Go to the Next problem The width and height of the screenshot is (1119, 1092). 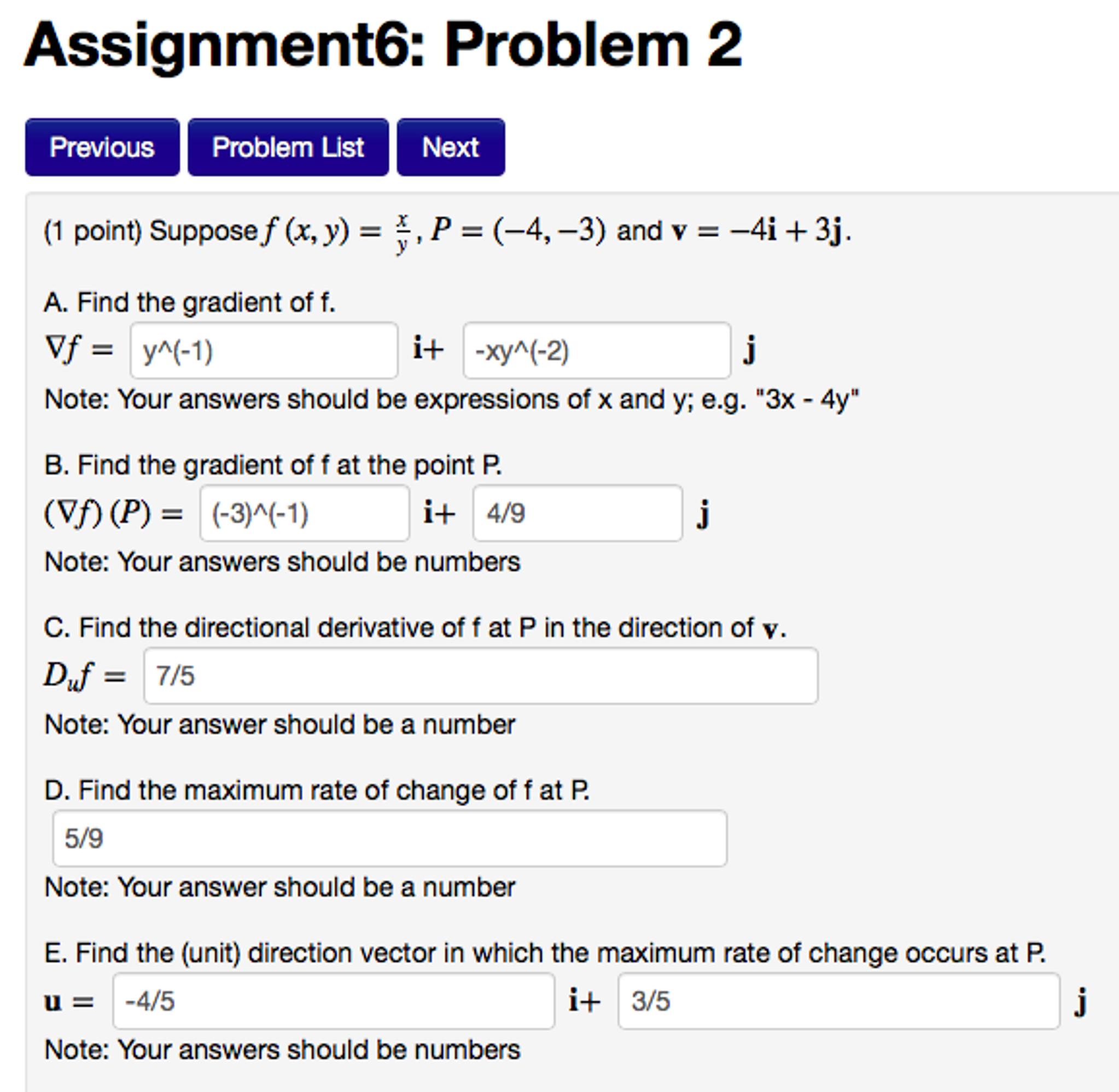click(x=451, y=147)
